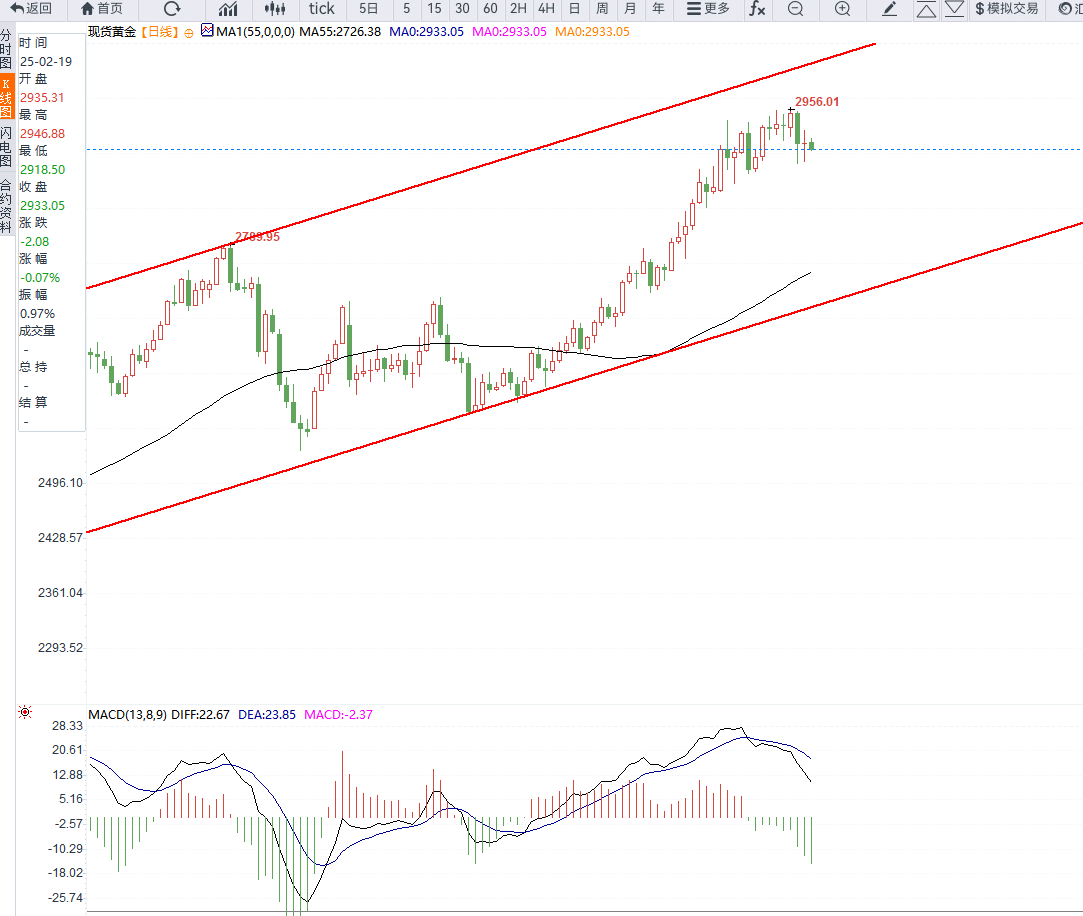Select the 2H timeframe
Image resolution: width=1083 pixels, height=916 pixels.
coord(518,9)
